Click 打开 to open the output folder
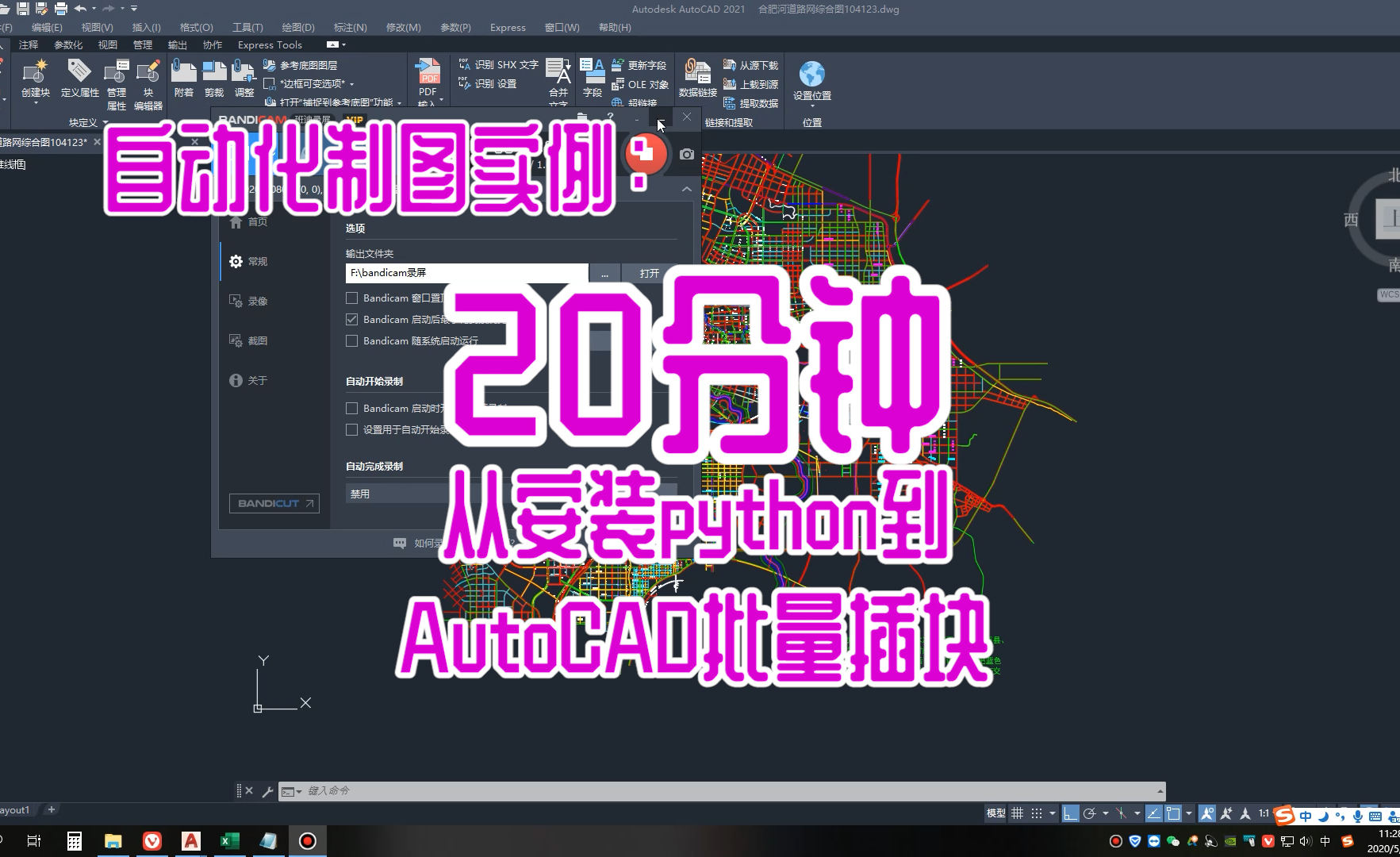 click(649, 272)
